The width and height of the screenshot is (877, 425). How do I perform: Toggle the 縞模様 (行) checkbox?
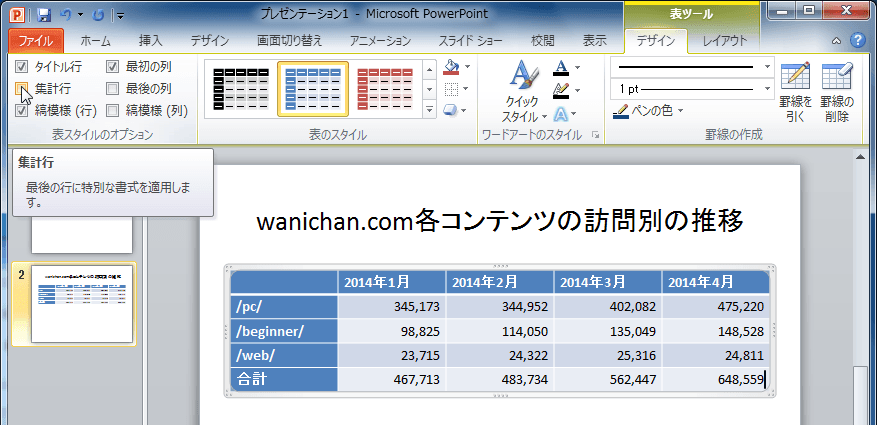coord(21,110)
